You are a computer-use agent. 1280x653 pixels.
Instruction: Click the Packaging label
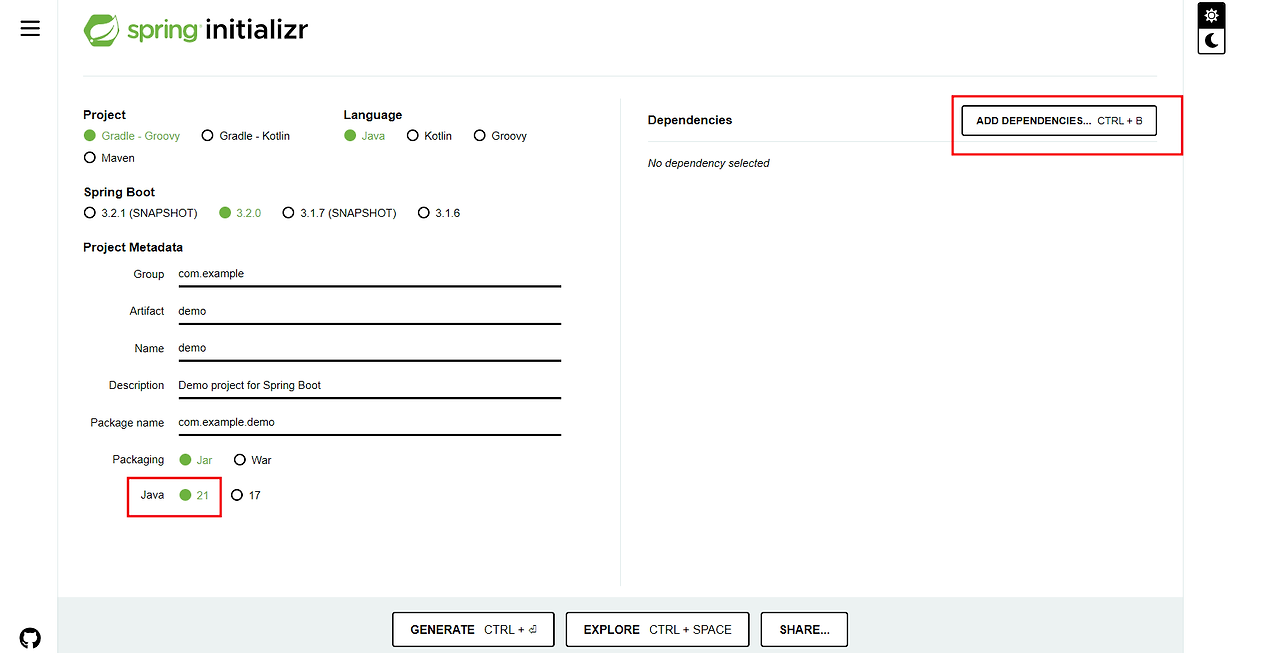click(x=138, y=460)
